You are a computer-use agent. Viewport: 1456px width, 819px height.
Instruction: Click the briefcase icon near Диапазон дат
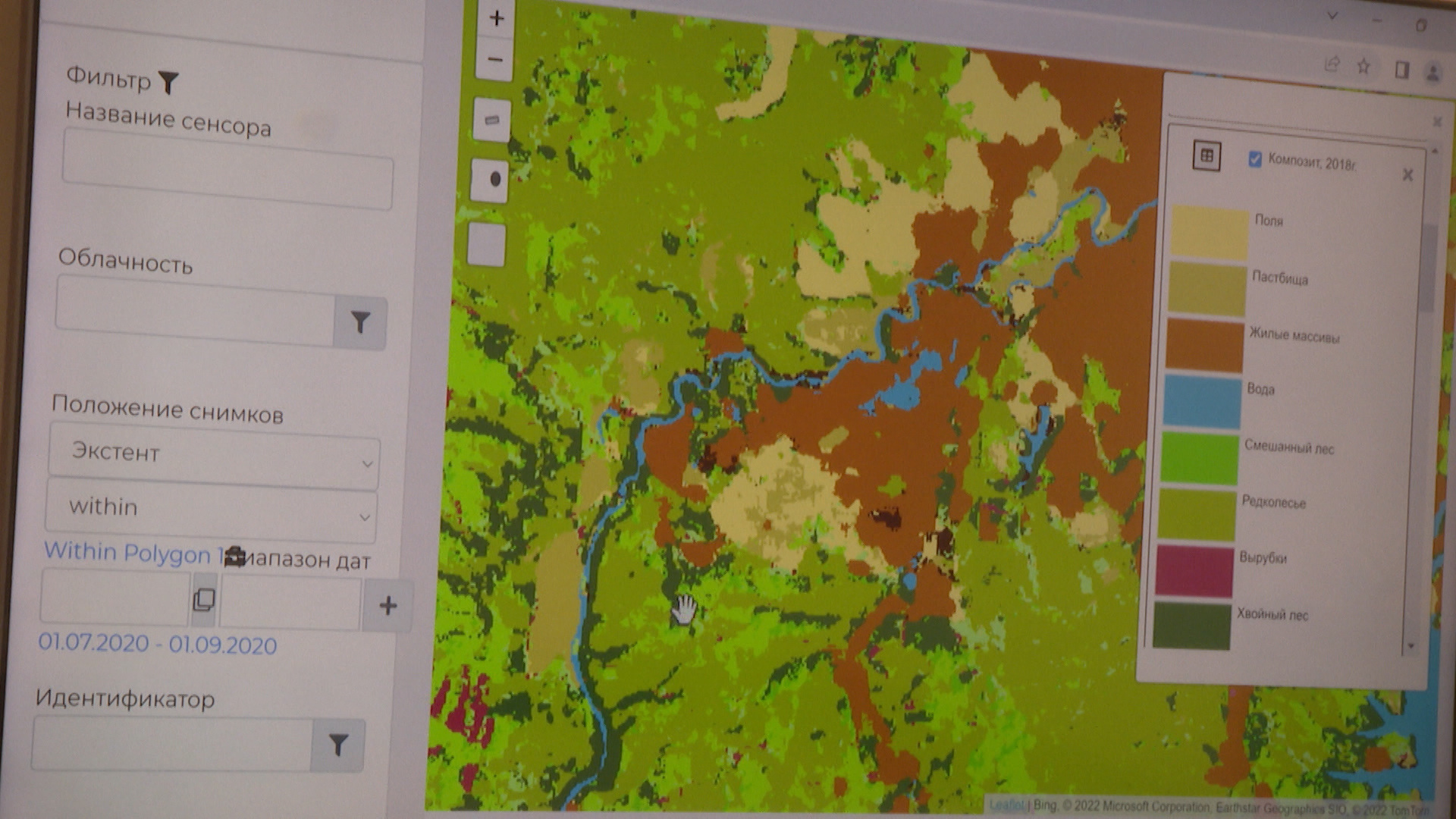click(235, 556)
